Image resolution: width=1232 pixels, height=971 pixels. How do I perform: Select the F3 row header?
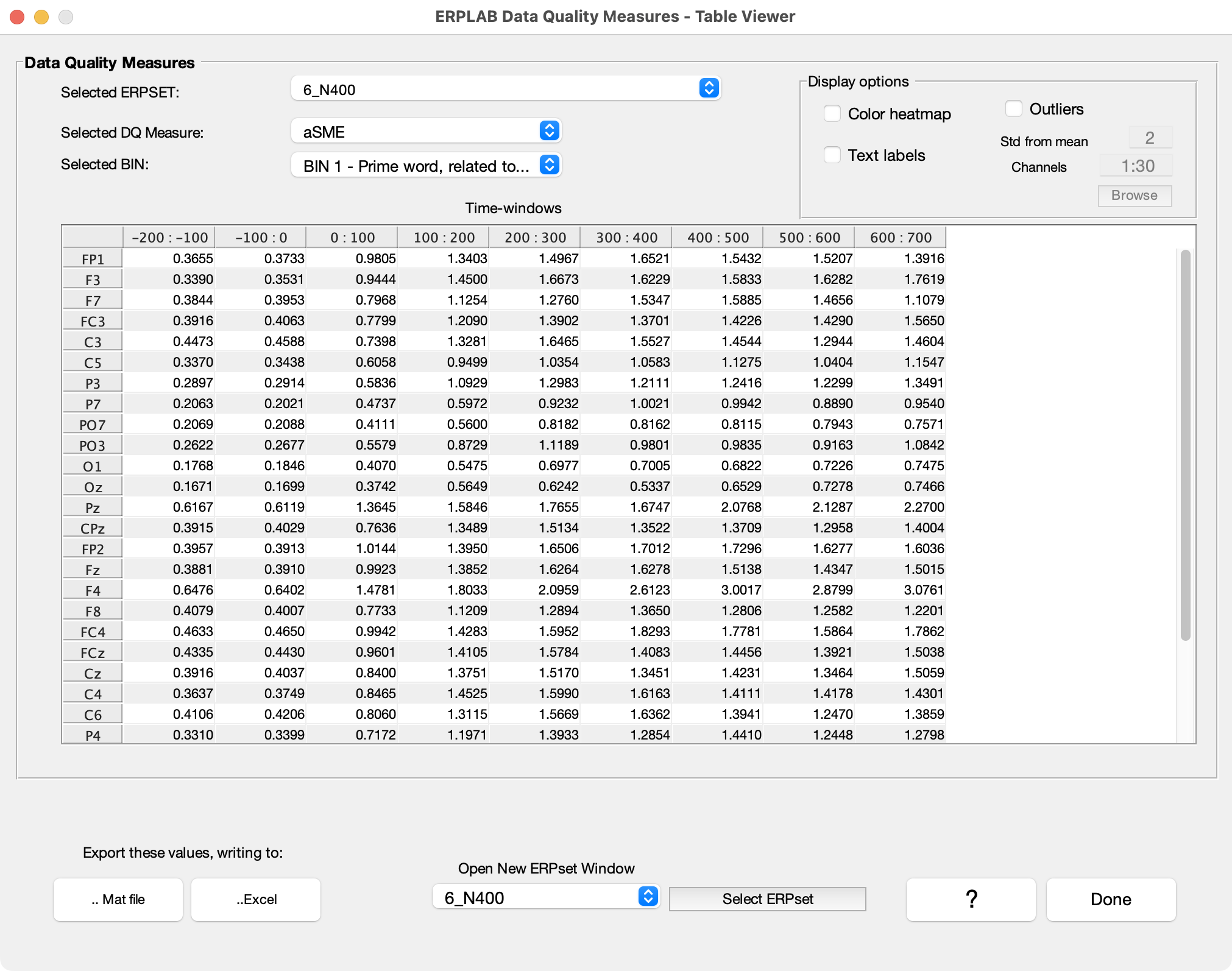click(93, 280)
